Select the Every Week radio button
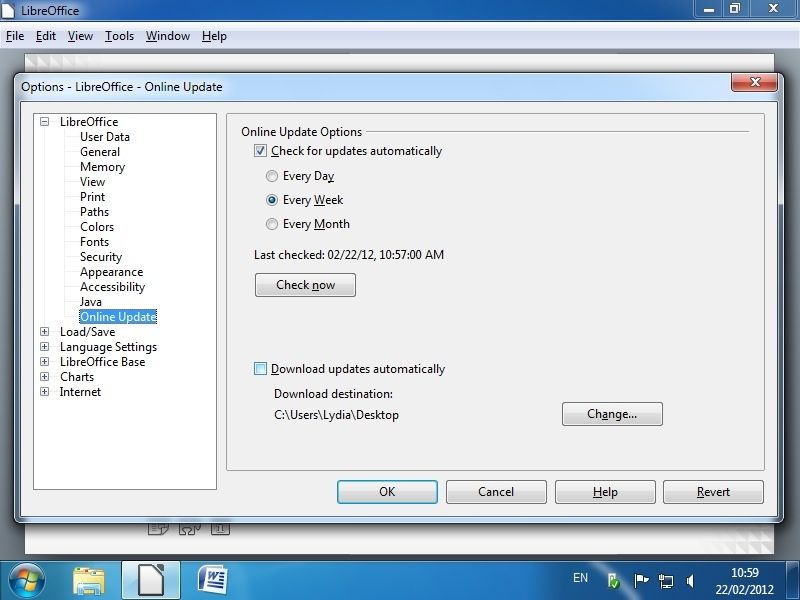 tap(272, 200)
